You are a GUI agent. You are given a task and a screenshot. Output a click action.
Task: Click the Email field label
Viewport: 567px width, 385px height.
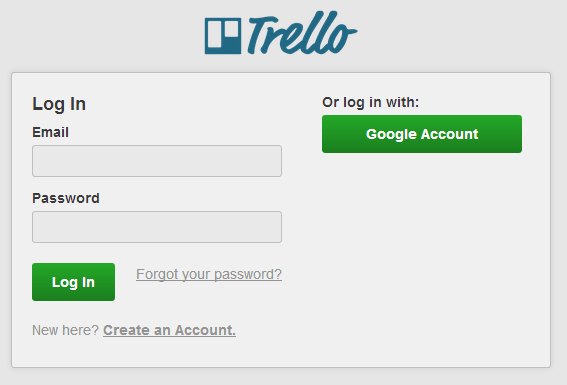point(50,132)
